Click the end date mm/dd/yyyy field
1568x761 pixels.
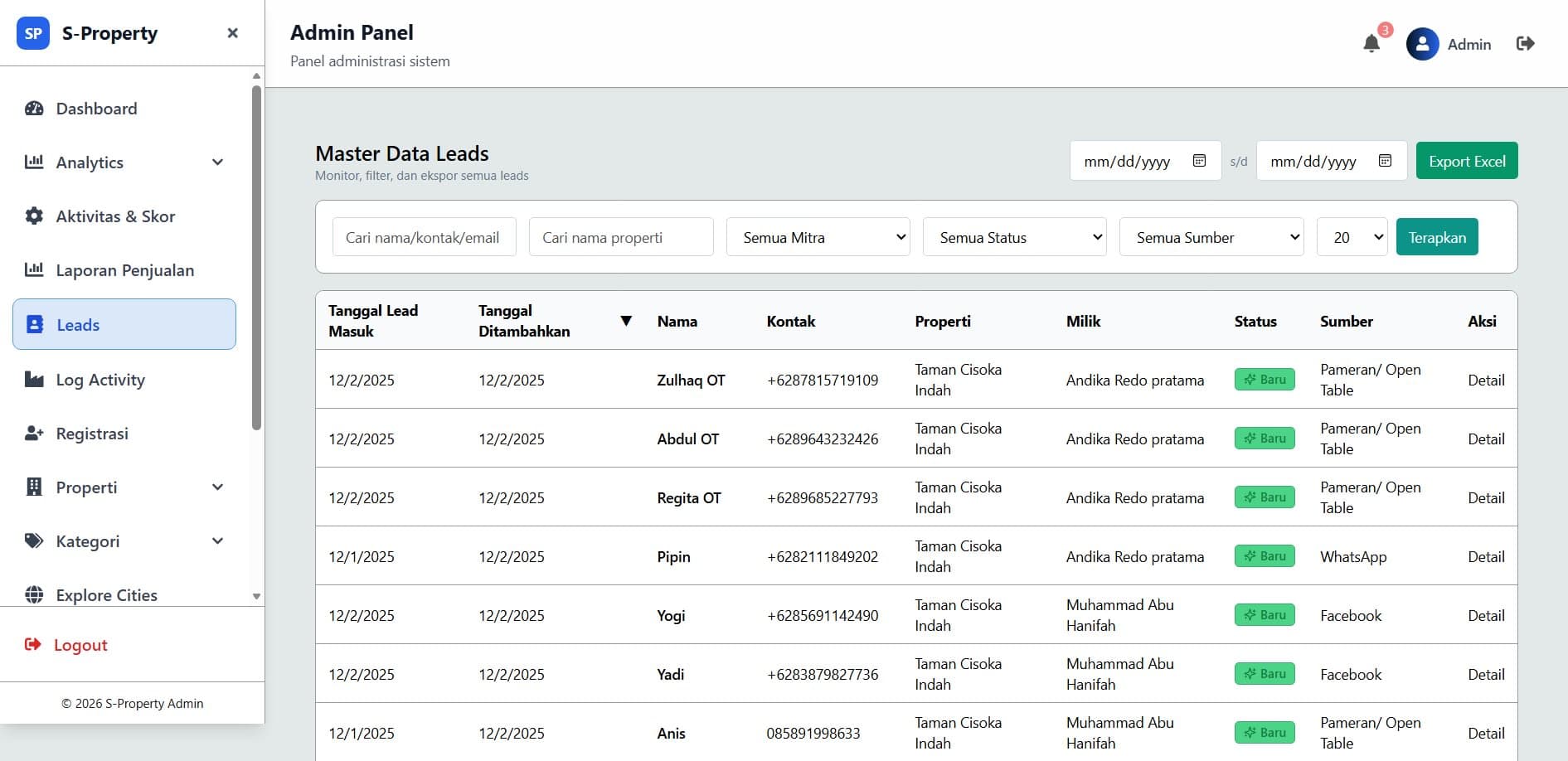point(1332,161)
